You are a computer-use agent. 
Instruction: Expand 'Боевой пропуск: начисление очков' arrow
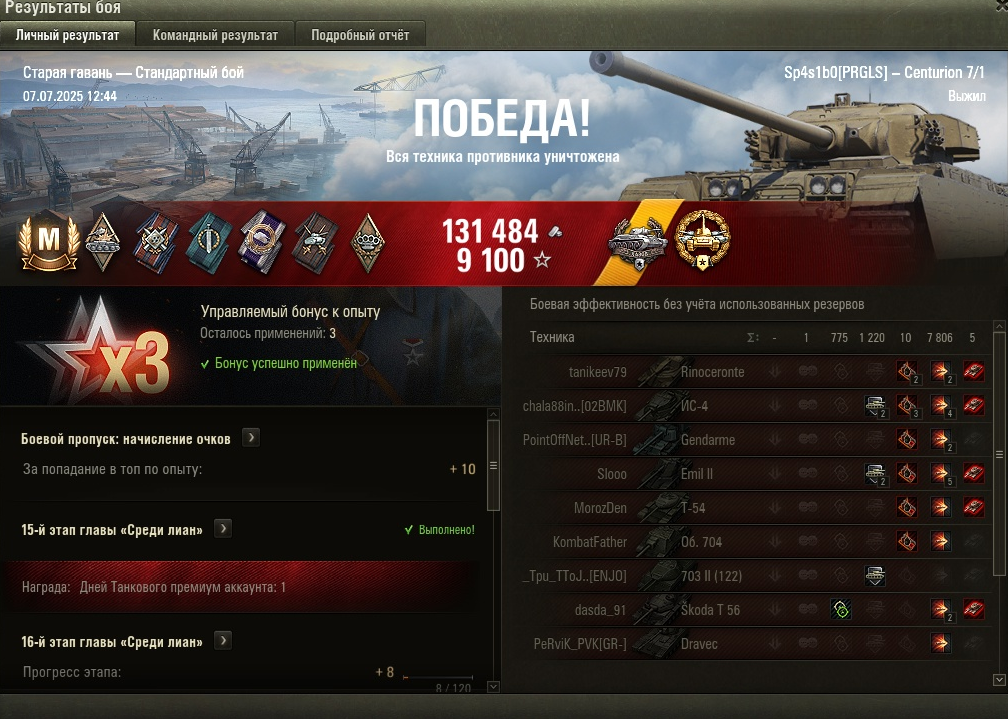click(x=251, y=438)
